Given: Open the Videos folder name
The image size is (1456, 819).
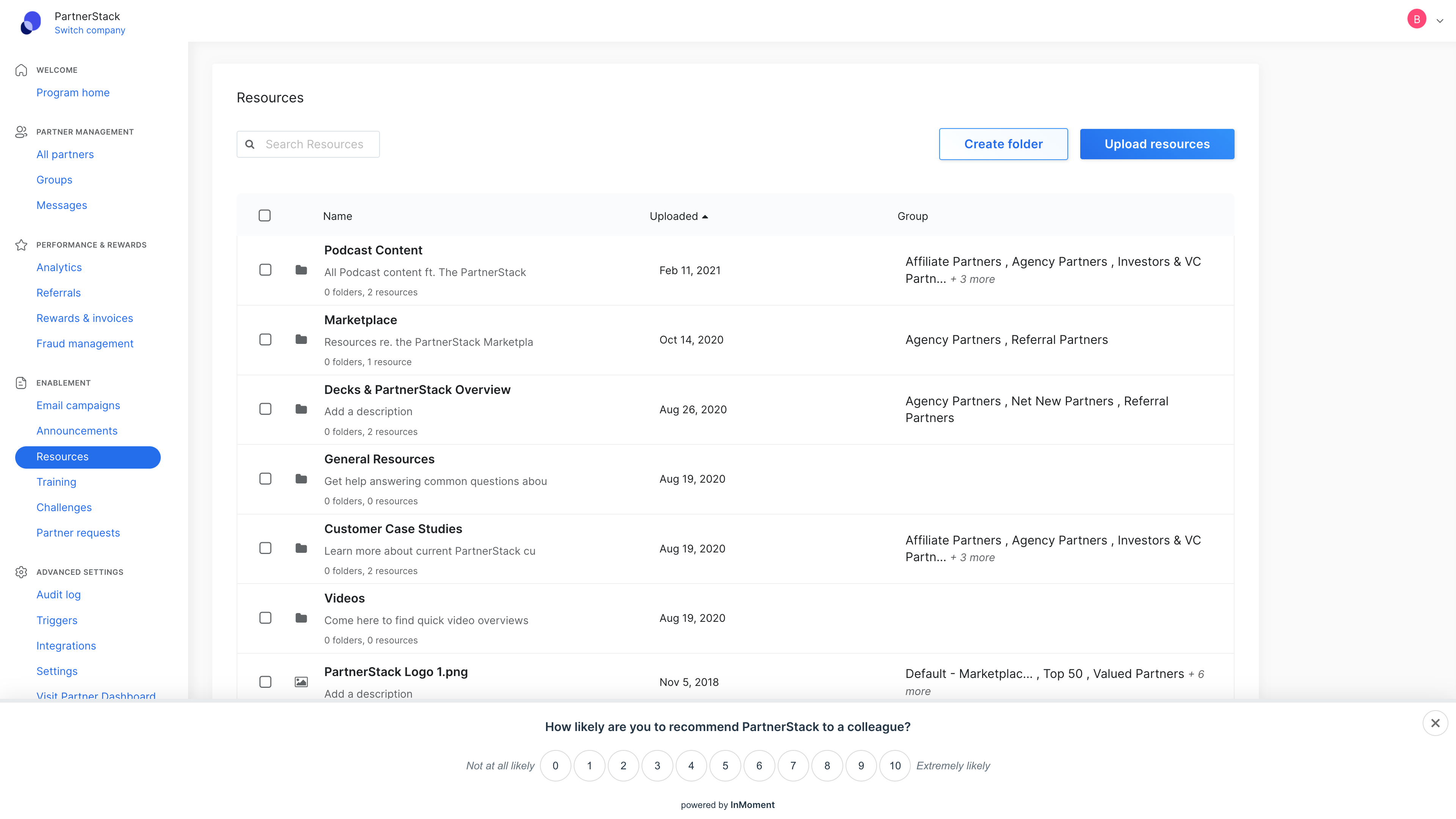Looking at the screenshot, I should [x=344, y=598].
